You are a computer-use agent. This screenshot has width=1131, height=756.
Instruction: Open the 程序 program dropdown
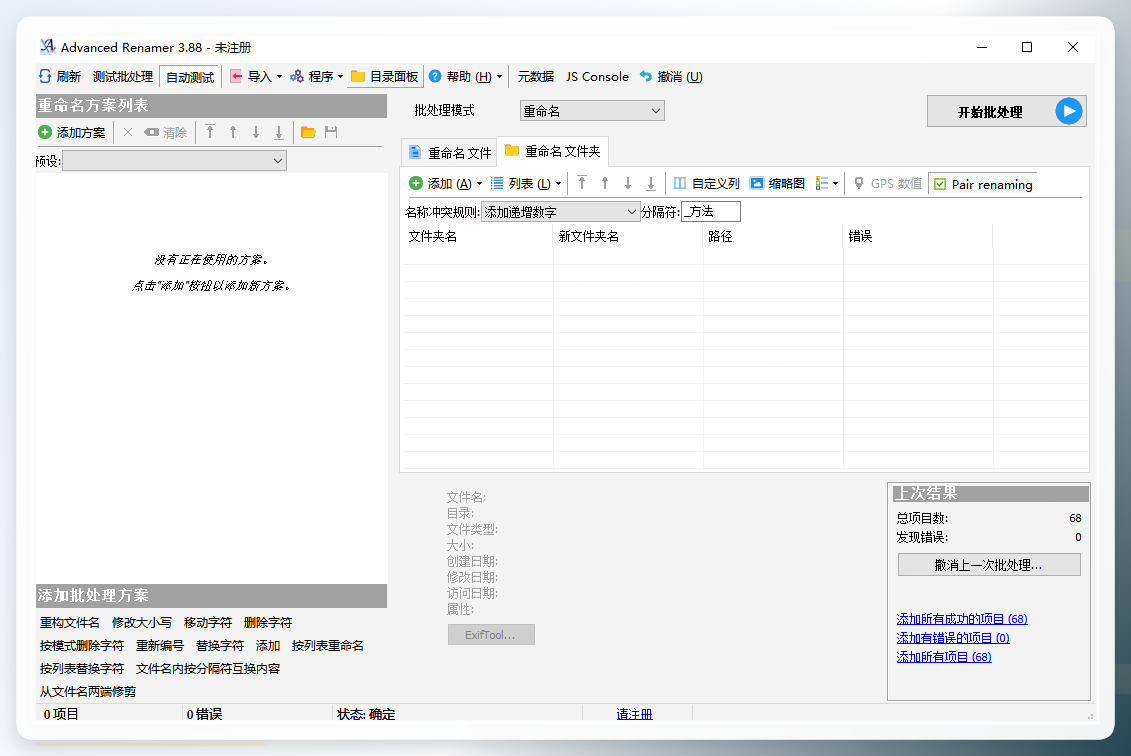coord(316,76)
